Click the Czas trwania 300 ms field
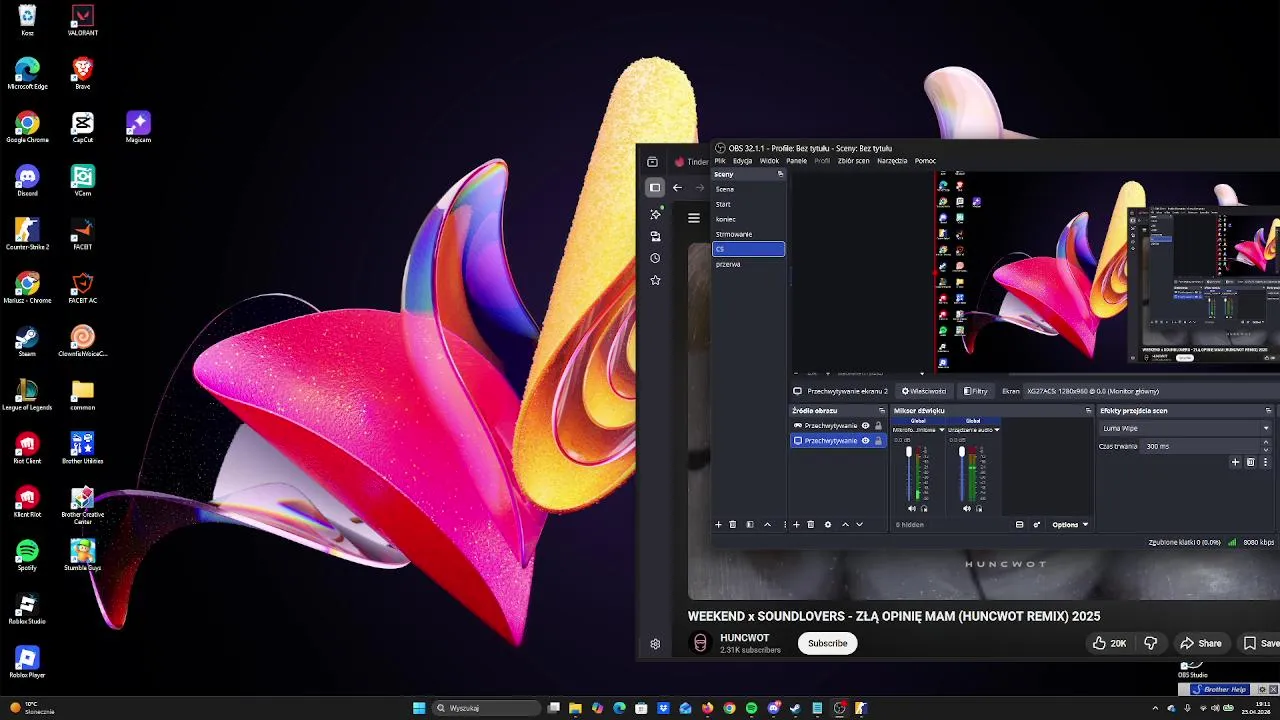1280x720 pixels. 1206,446
